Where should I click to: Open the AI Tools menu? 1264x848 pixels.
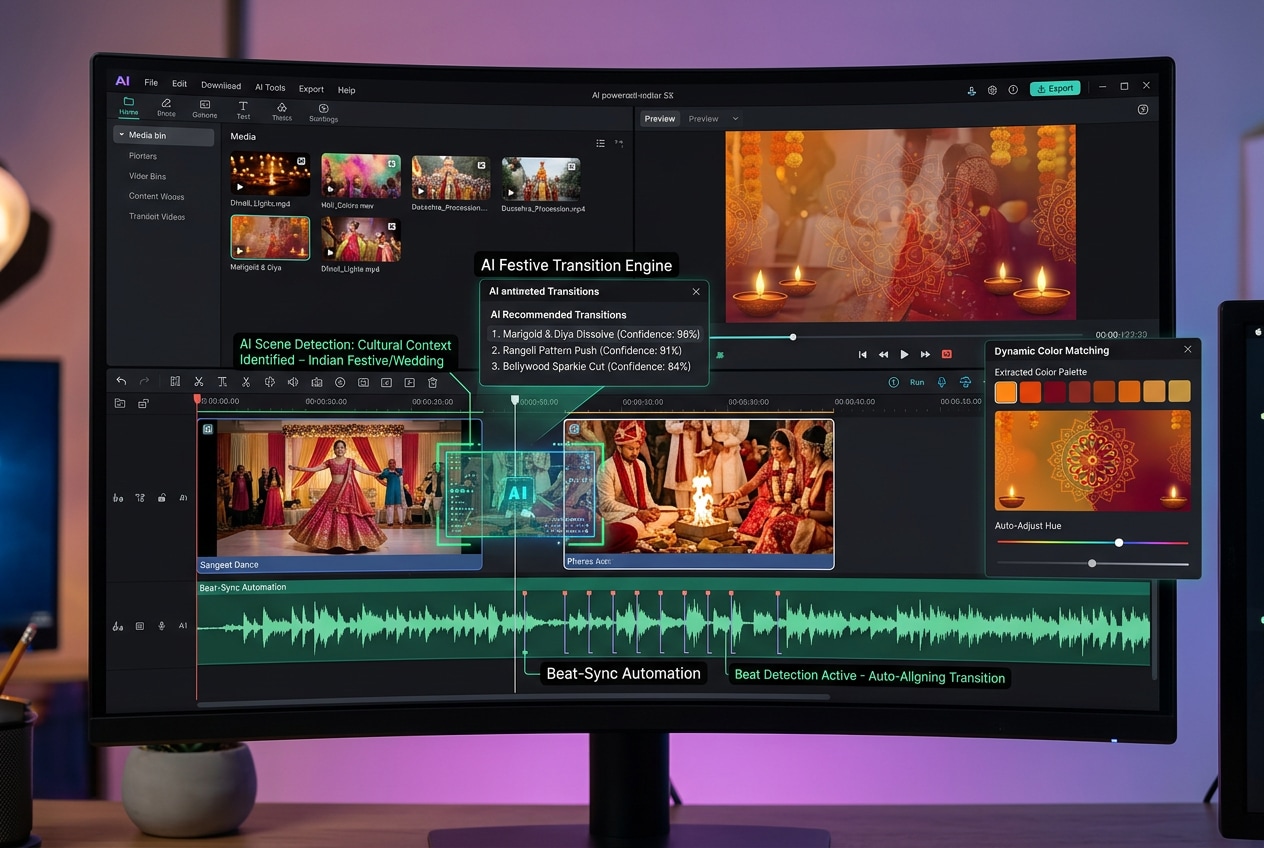(270, 87)
